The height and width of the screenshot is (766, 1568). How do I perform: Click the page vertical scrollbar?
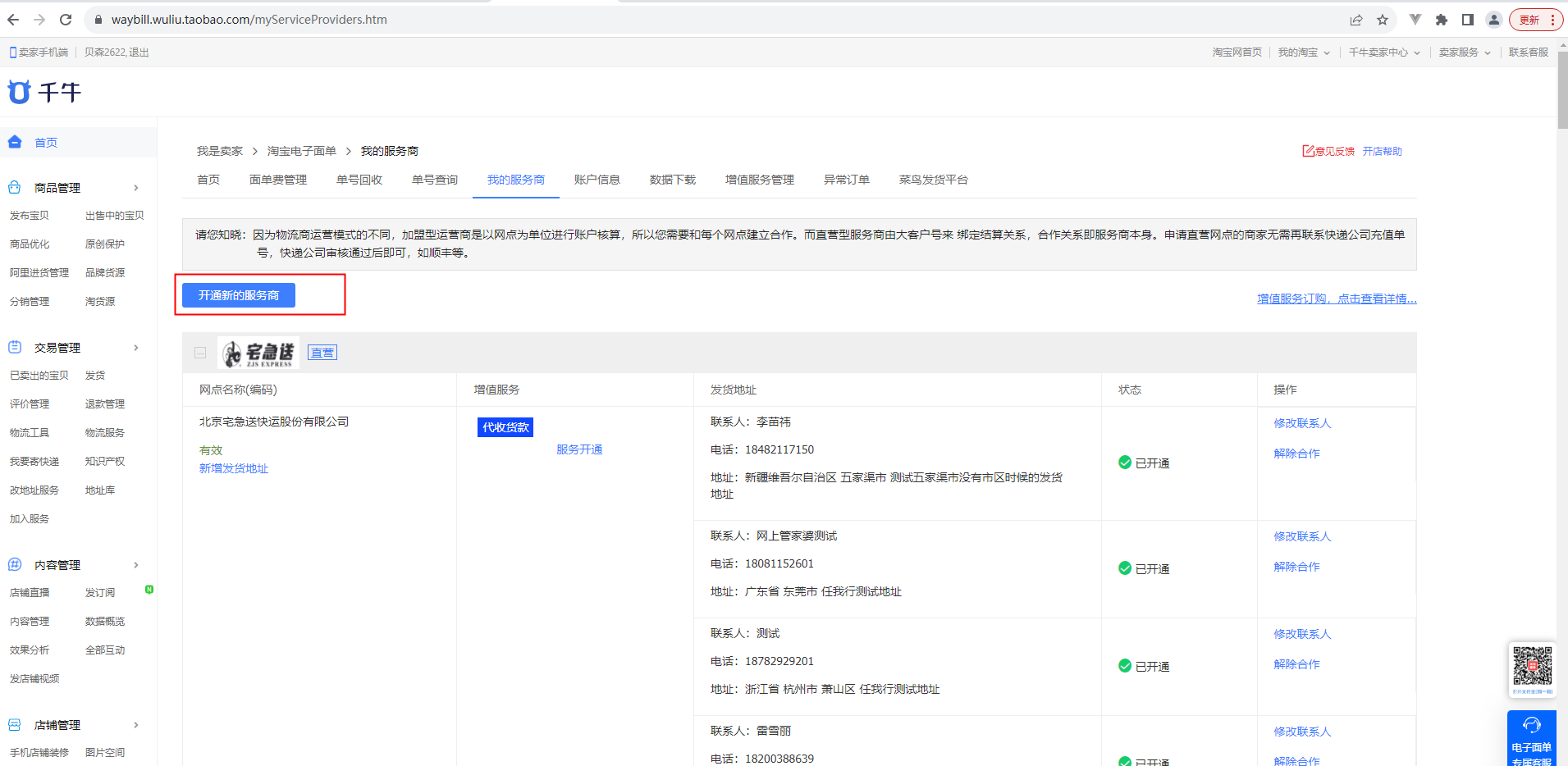click(1562, 90)
